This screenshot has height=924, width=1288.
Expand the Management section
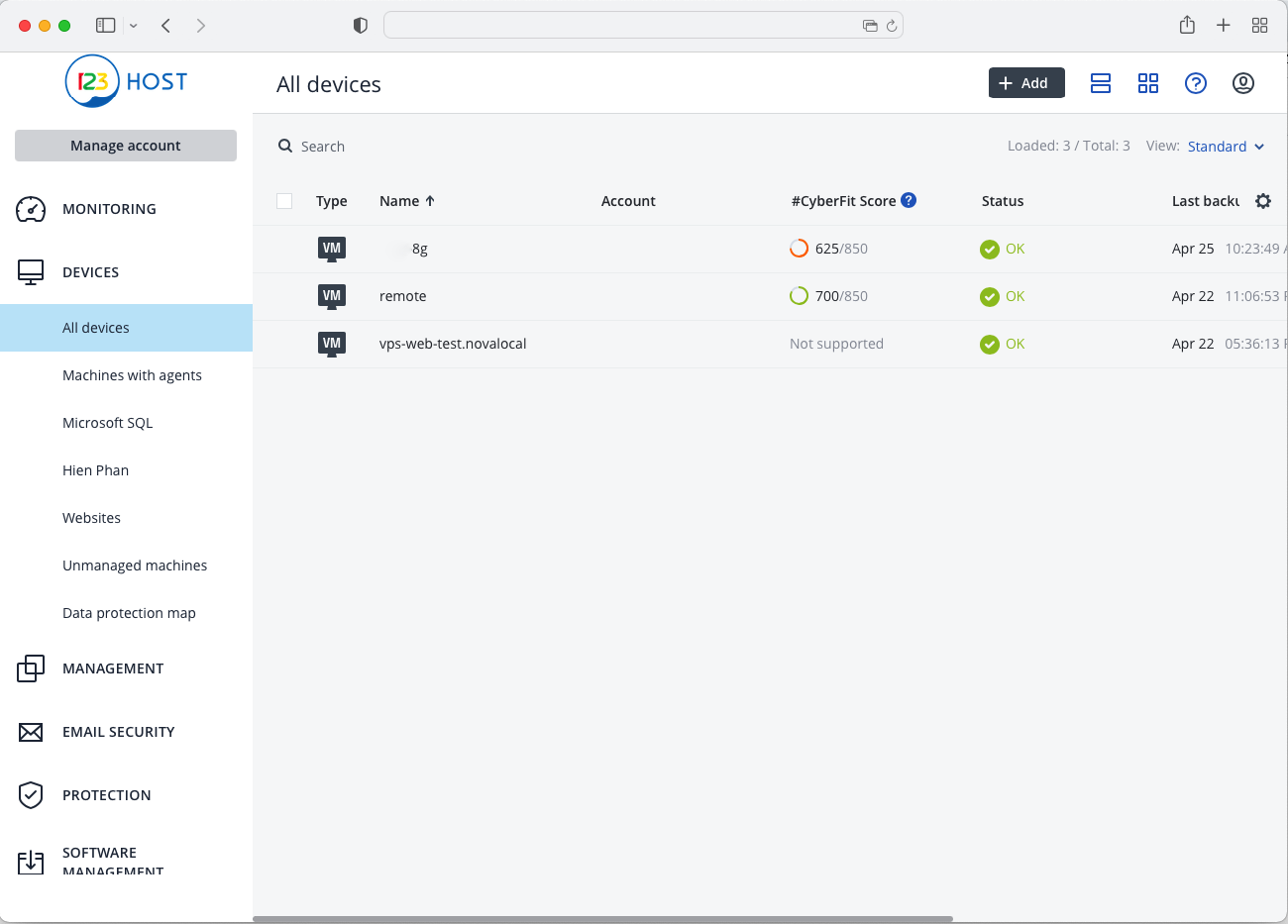pos(113,668)
